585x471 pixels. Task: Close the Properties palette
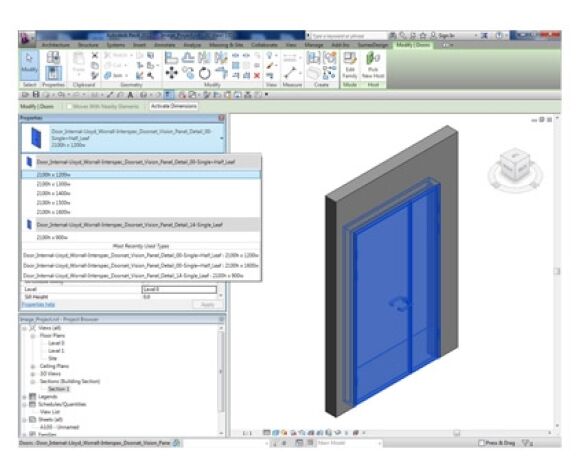point(221,118)
